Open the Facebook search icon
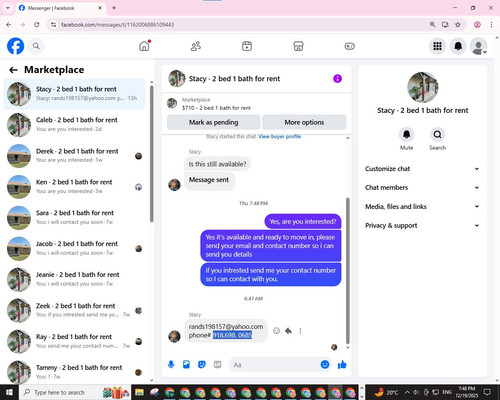The height and width of the screenshot is (400, 500). (x=36, y=46)
